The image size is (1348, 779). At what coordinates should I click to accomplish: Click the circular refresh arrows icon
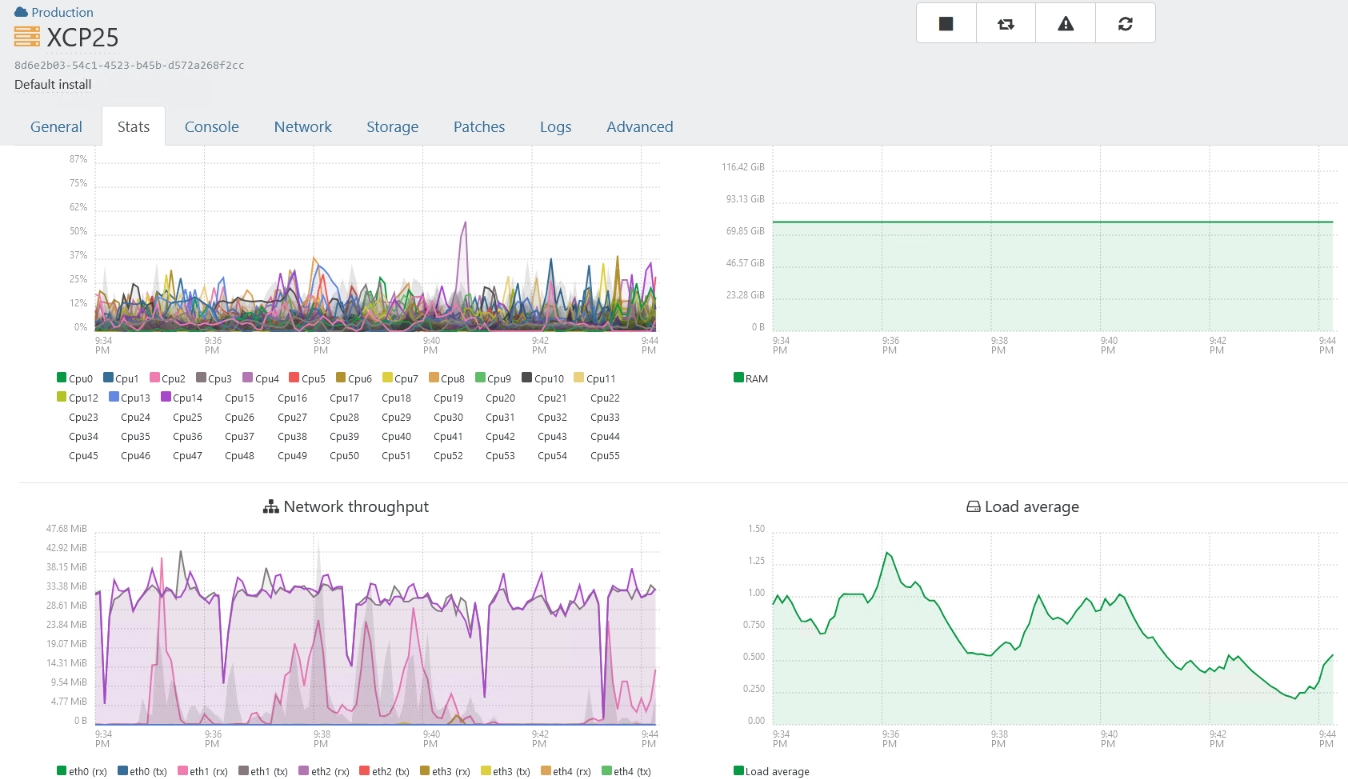[1125, 23]
